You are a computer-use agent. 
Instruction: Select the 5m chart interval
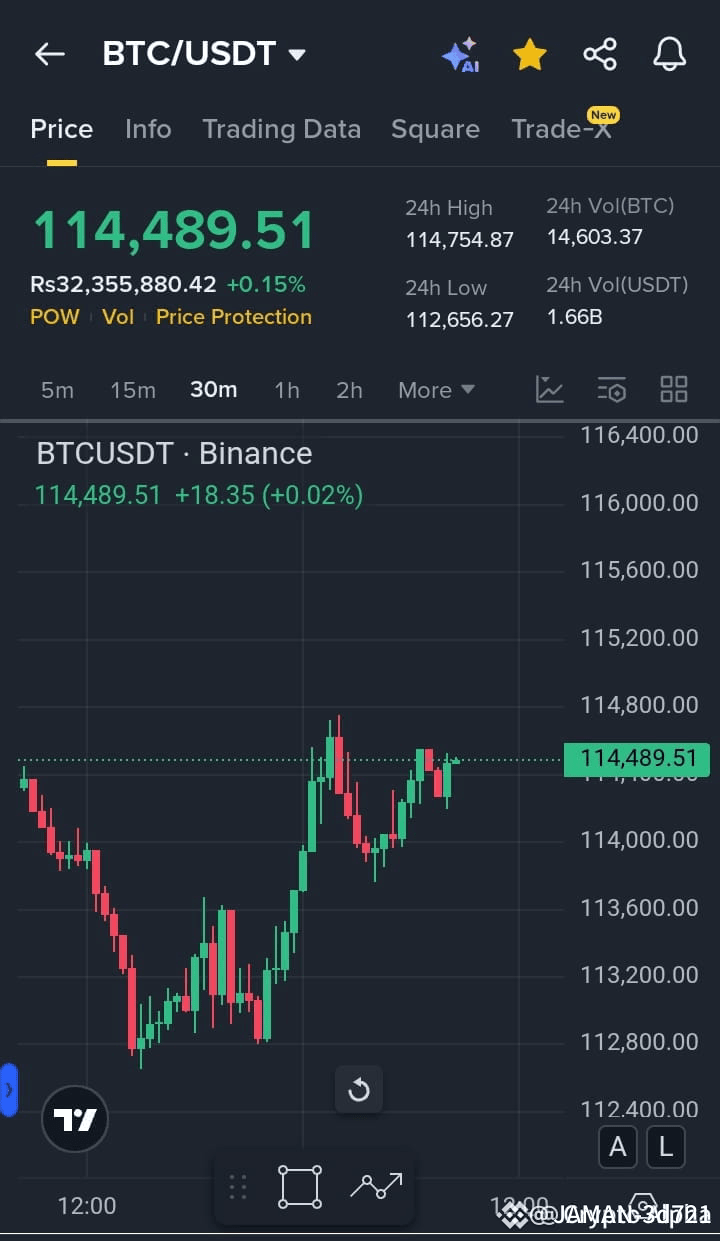point(57,390)
